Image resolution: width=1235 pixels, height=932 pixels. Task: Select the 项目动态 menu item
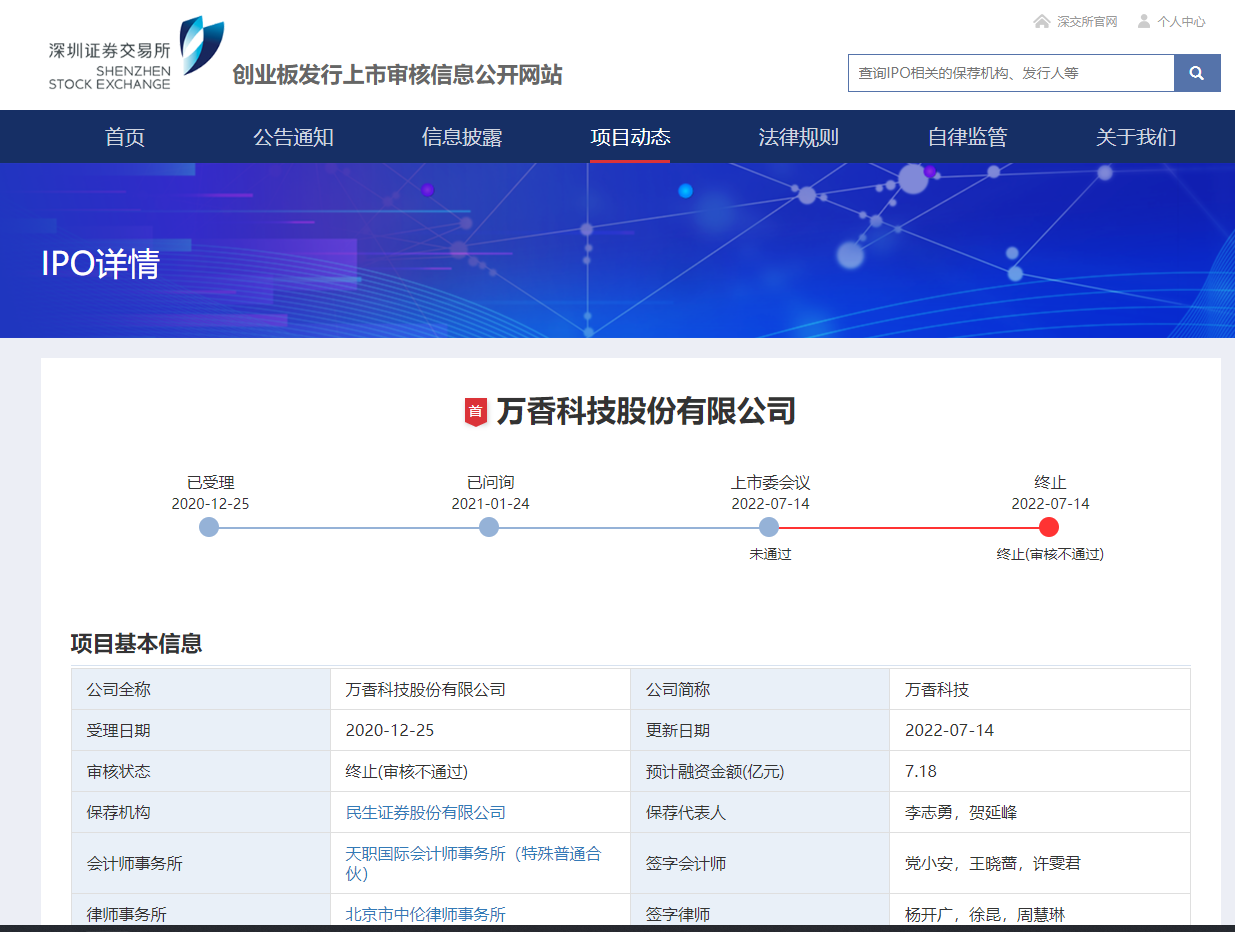[630, 137]
